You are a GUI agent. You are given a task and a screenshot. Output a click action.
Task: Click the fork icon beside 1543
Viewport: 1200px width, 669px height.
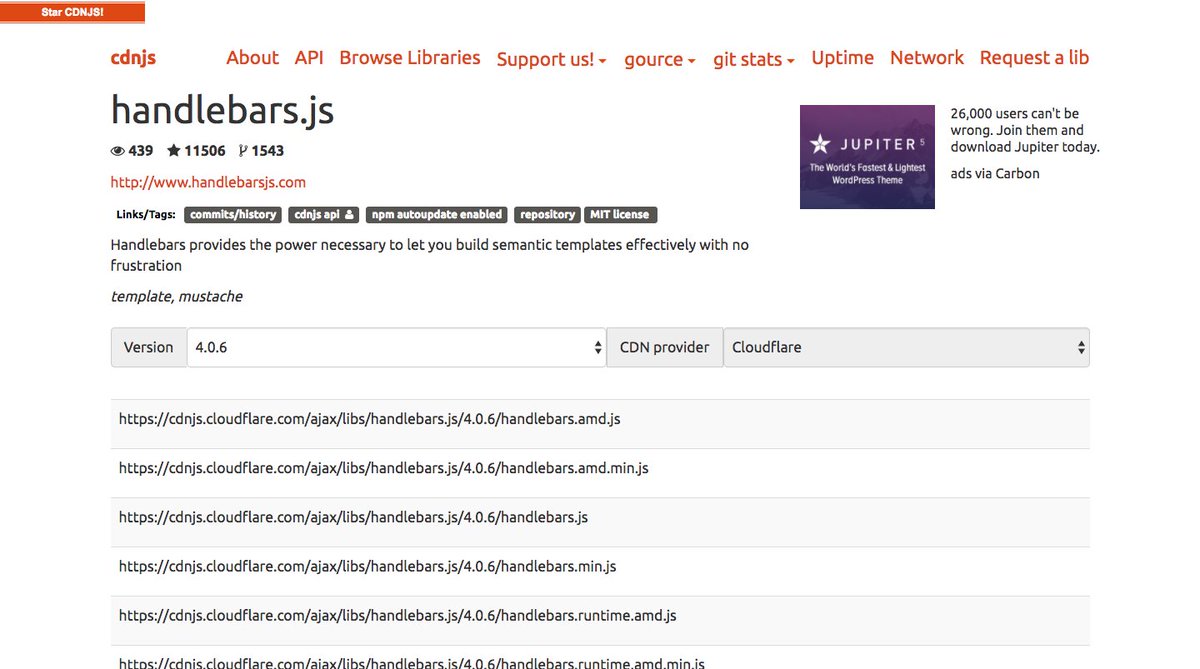pyautogui.click(x=243, y=151)
